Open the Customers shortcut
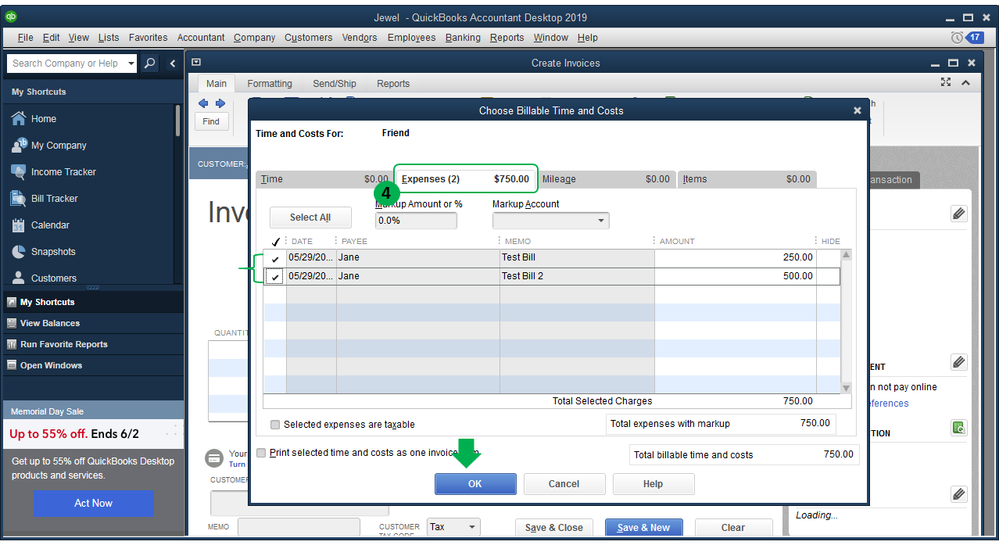Image resolution: width=999 pixels, height=546 pixels. (x=44, y=278)
